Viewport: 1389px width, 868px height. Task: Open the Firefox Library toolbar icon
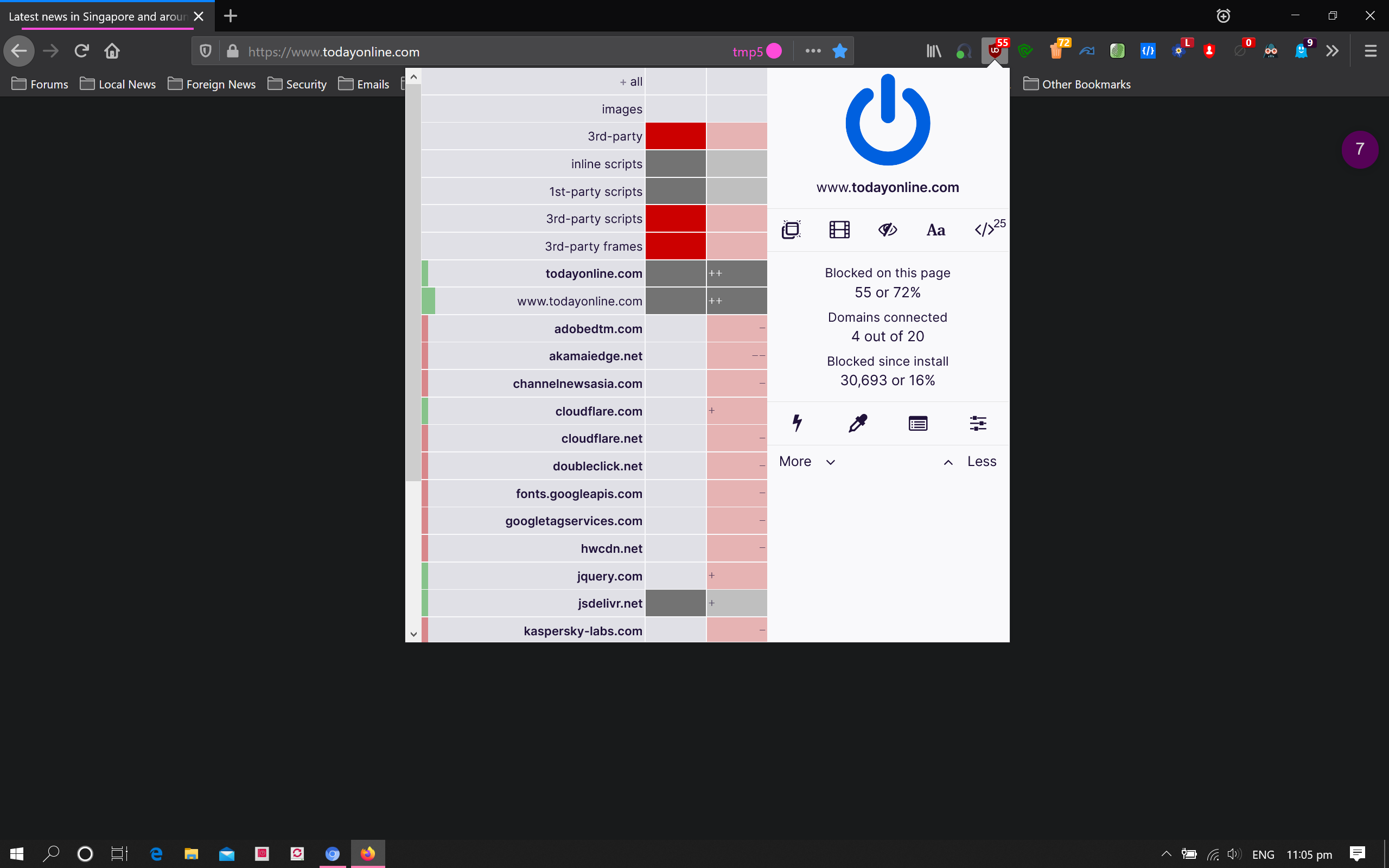pyautogui.click(x=934, y=51)
